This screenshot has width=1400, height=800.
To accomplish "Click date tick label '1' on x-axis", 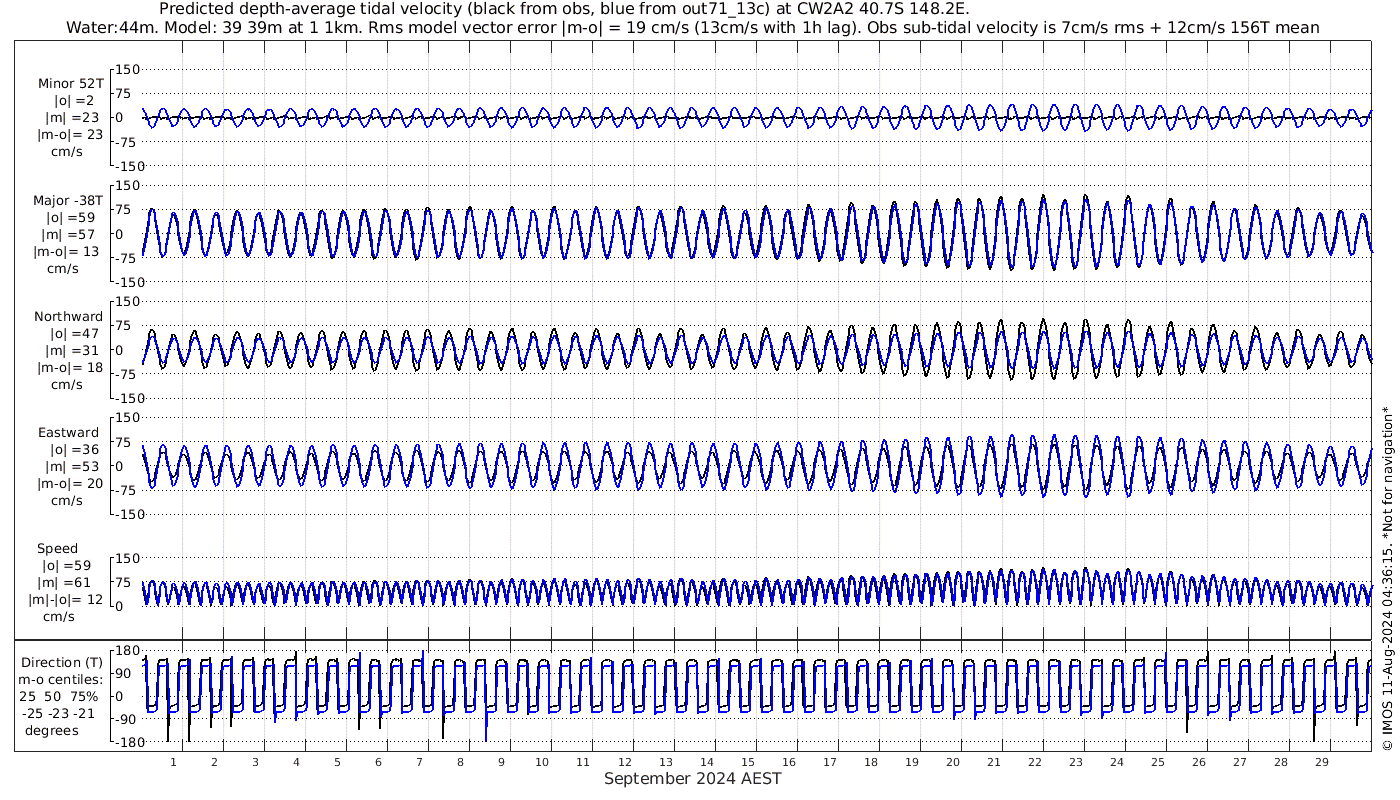I will tap(173, 762).
